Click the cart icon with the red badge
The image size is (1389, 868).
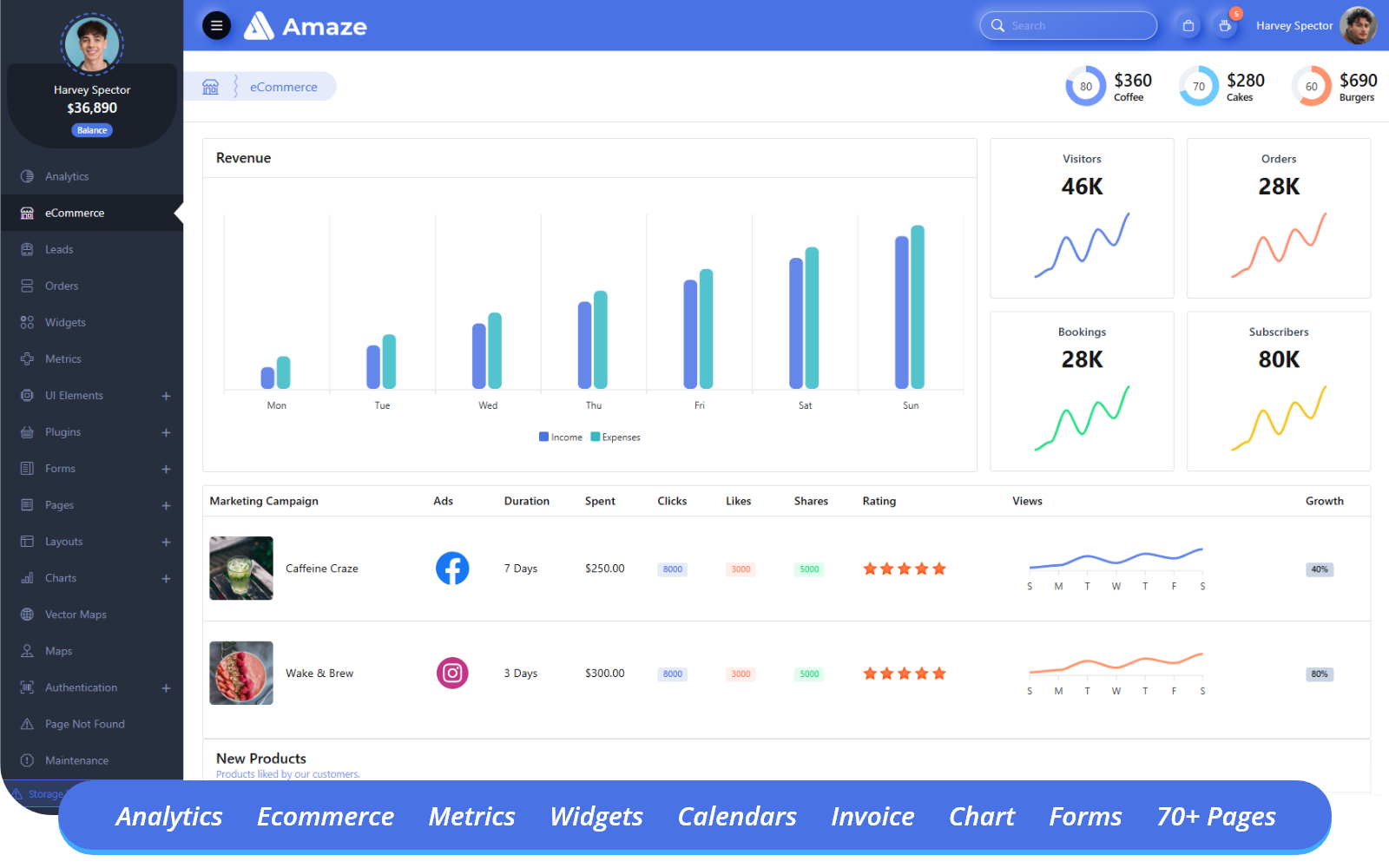[x=1225, y=25]
